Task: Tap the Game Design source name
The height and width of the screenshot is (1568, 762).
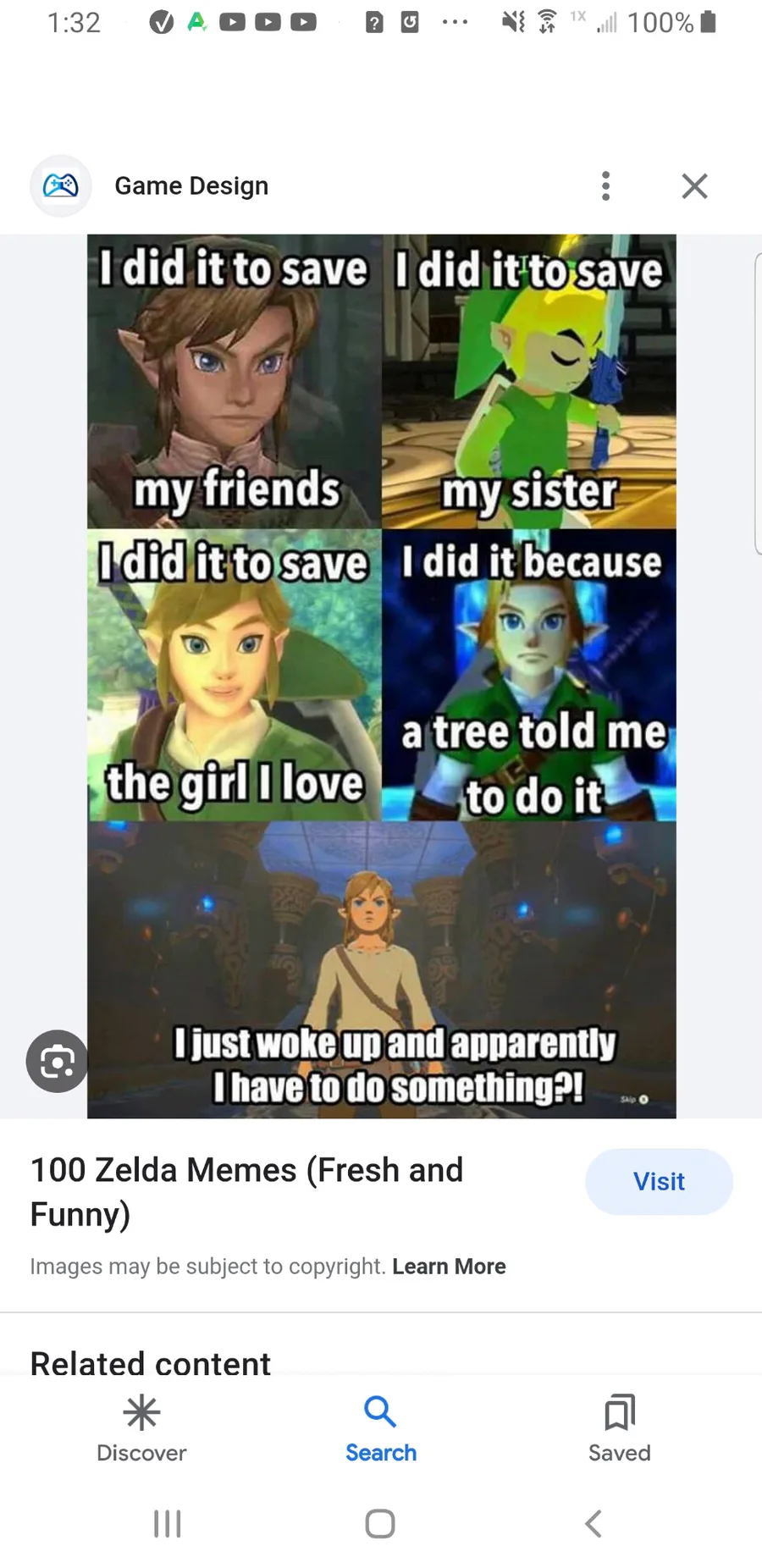Action: (x=191, y=185)
